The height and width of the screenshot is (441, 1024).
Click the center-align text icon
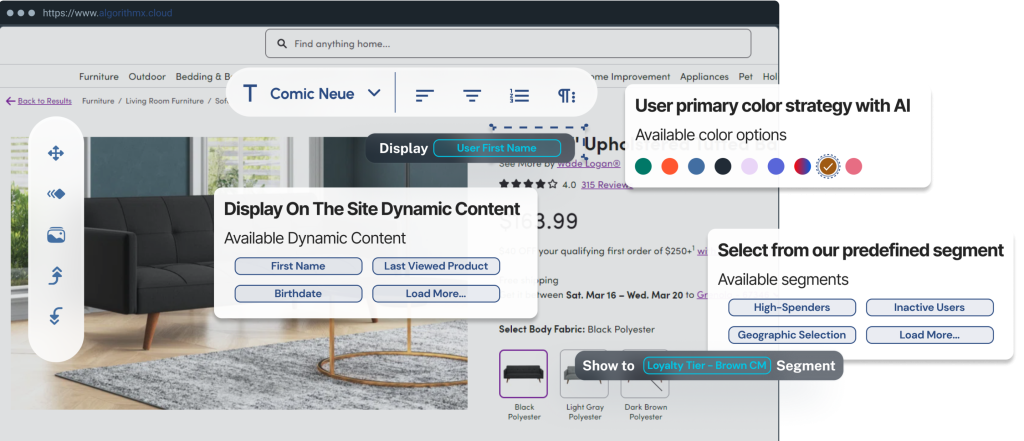point(472,95)
